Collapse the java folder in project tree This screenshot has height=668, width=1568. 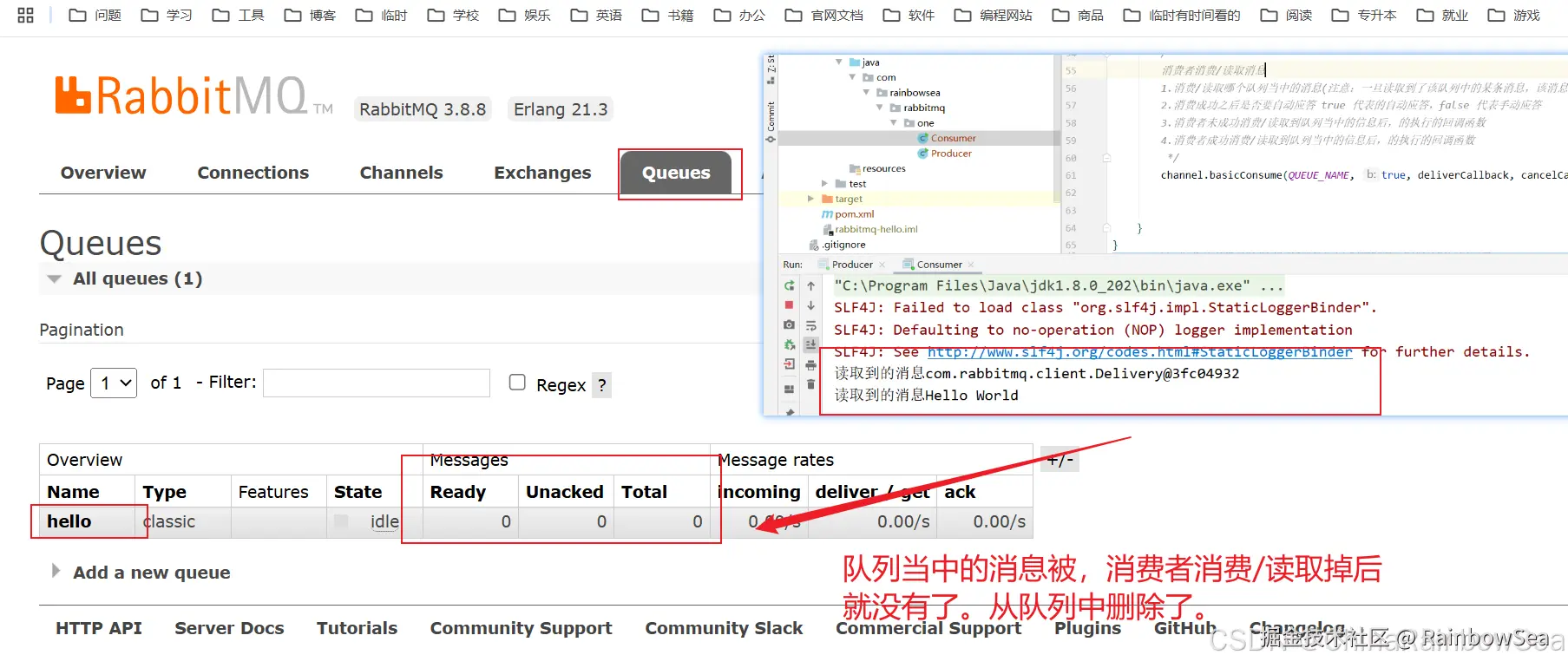(x=839, y=62)
